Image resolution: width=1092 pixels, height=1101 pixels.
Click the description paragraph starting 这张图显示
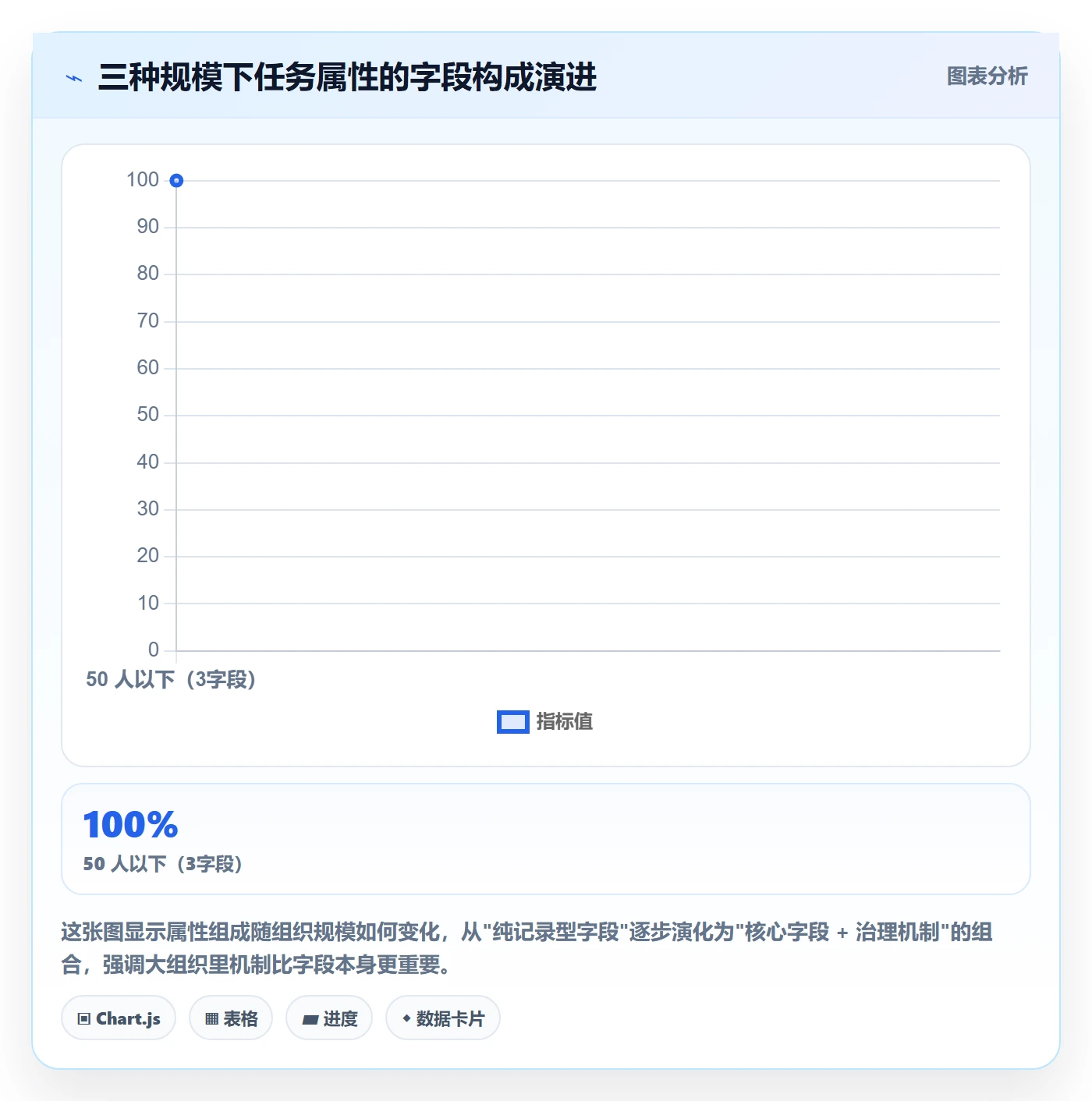tap(527, 948)
